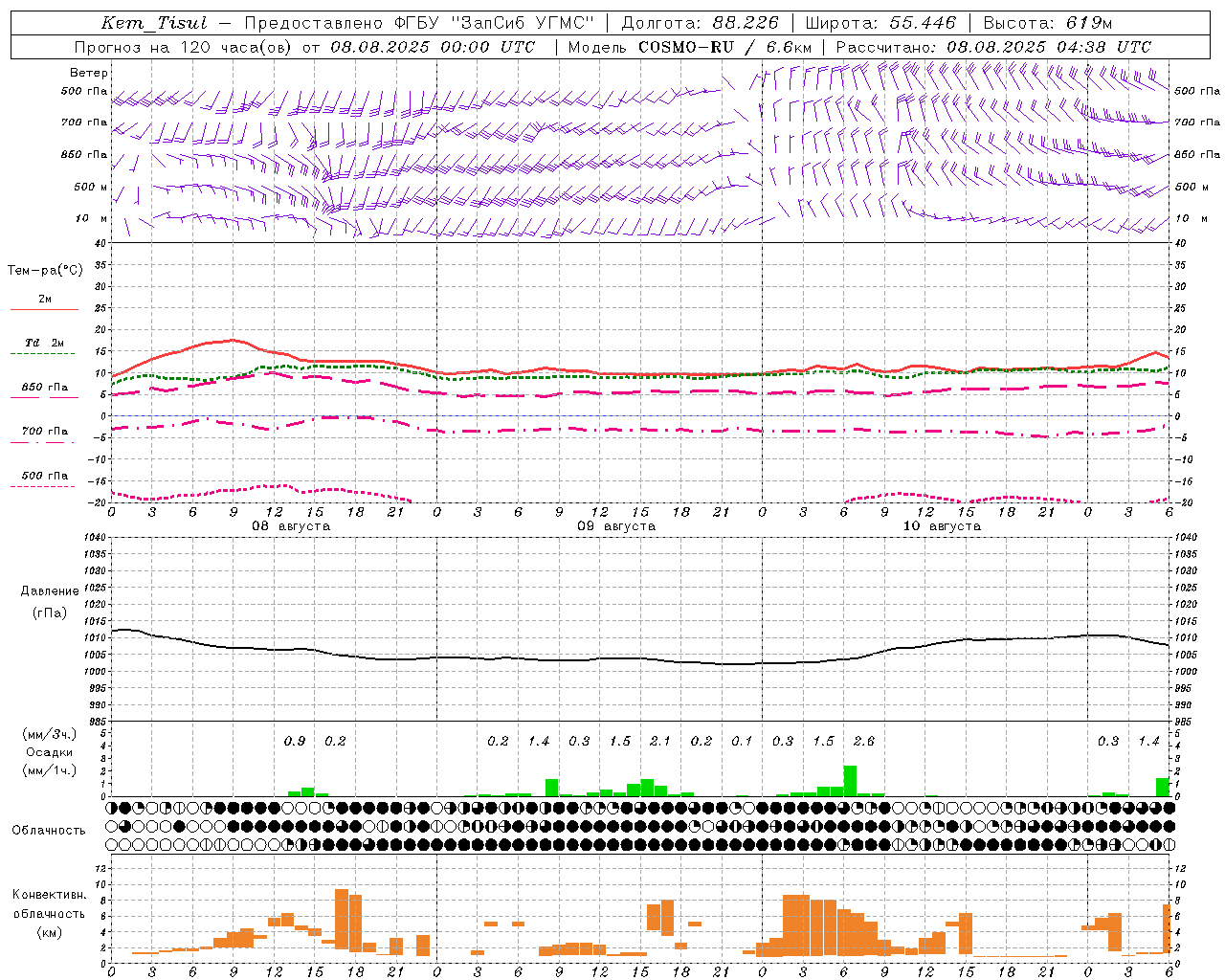Viewport: 1225px width, 980px height.
Task: Click the '10 м' wind level label on the left
Action: (x=90, y=218)
